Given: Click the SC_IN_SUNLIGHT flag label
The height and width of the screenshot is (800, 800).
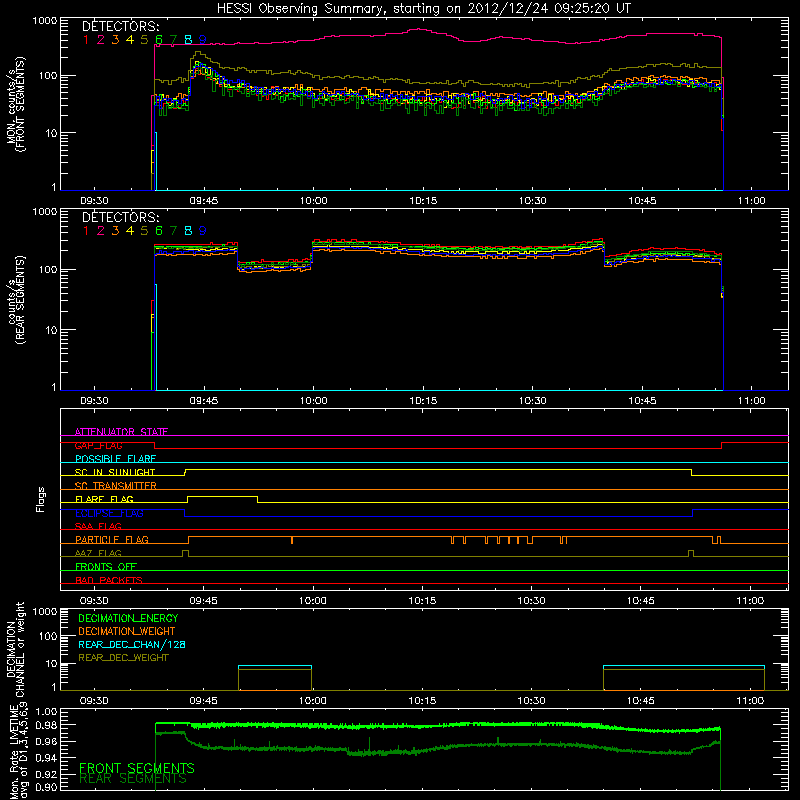Looking at the screenshot, I should [115, 472].
